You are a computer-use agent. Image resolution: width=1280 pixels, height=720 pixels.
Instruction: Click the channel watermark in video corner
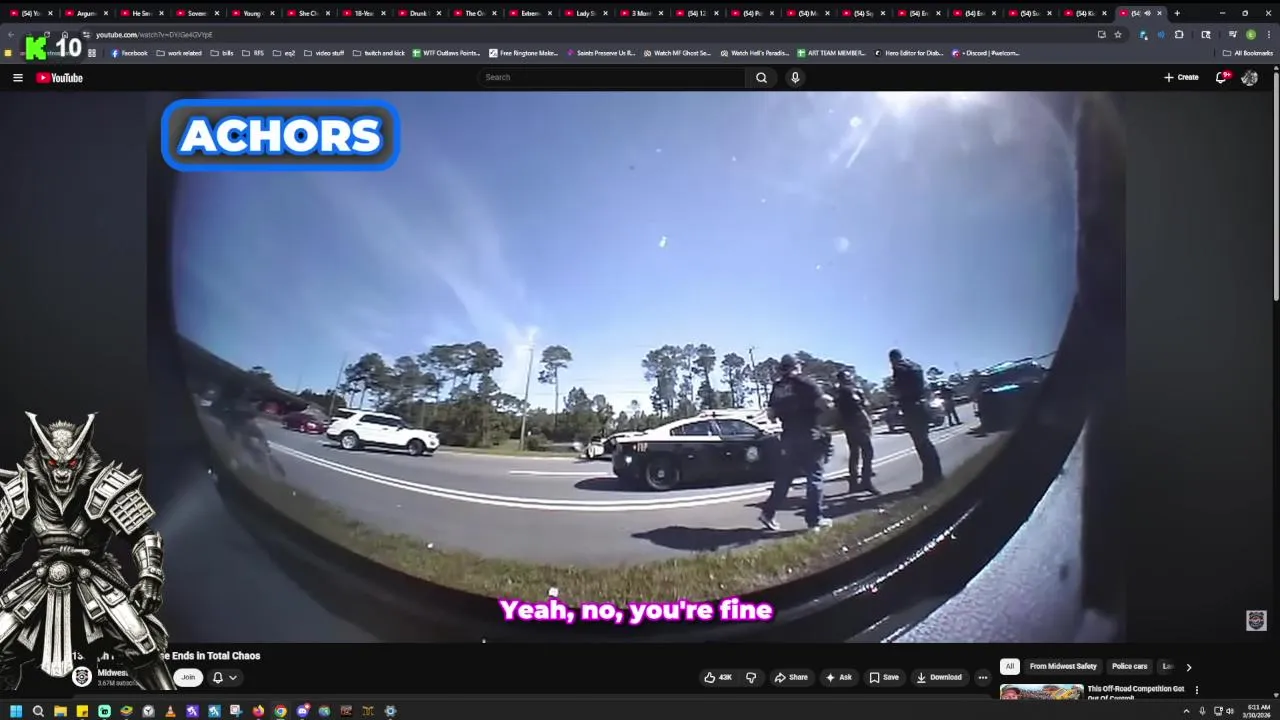1257,621
